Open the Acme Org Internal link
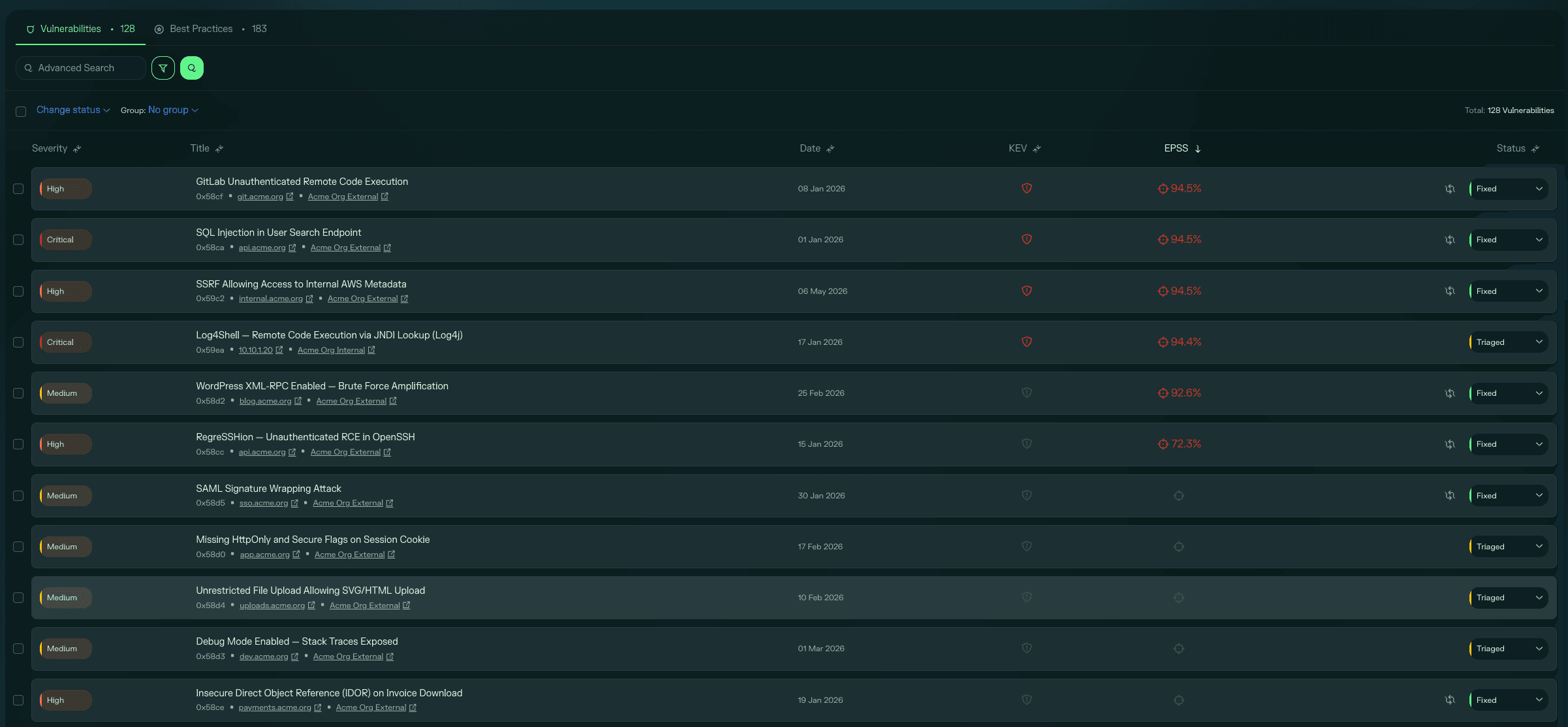 tap(331, 350)
